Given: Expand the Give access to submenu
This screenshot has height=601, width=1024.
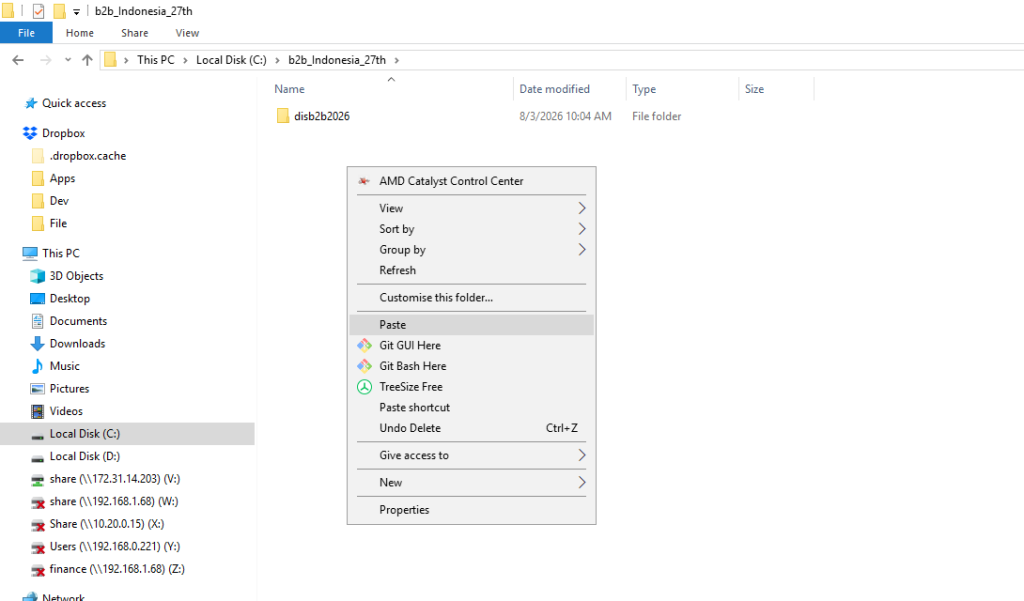Looking at the screenshot, I should point(471,455).
